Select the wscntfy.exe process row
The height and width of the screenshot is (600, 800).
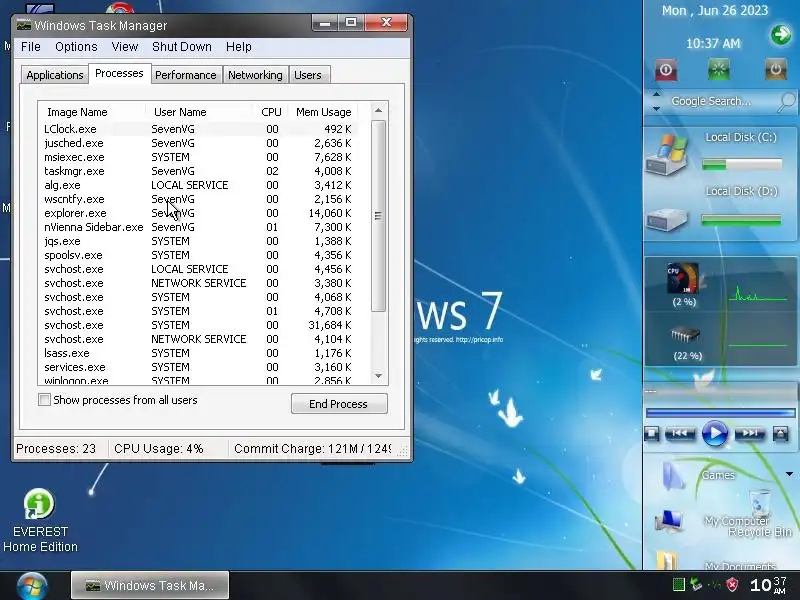coord(198,199)
